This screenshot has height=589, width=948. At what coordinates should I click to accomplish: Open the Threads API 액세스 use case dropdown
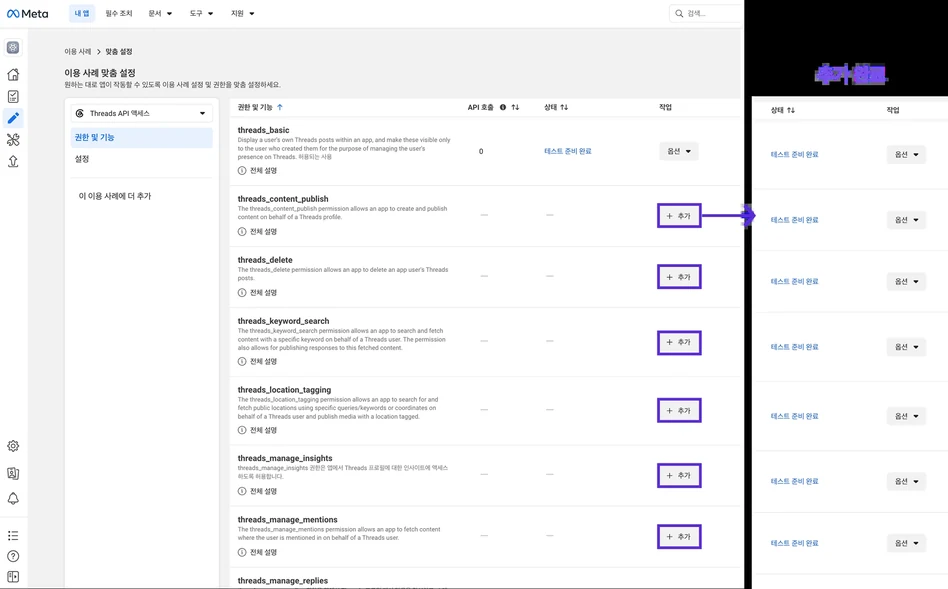pos(141,113)
